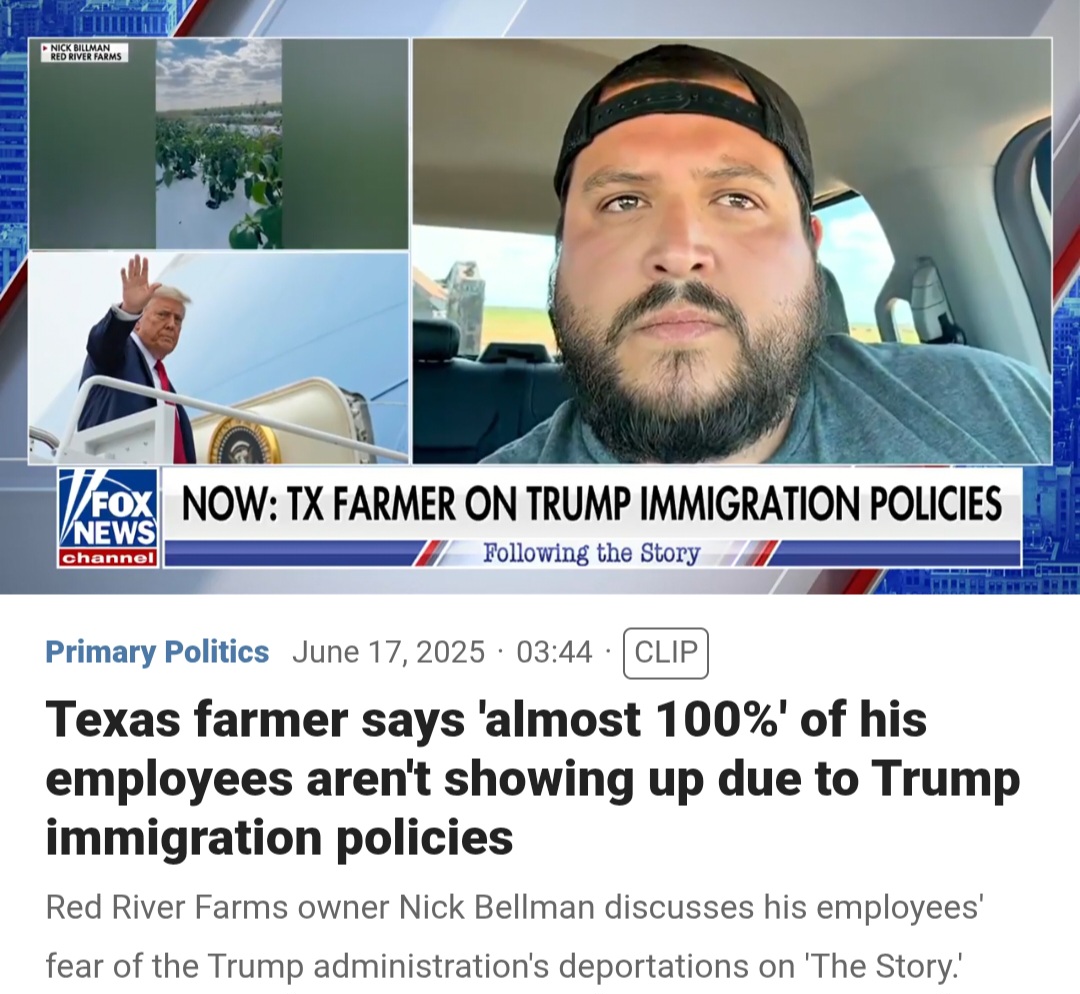
Task: Click the June 17, 2025 date text
Action: click(x=389, y=652)
